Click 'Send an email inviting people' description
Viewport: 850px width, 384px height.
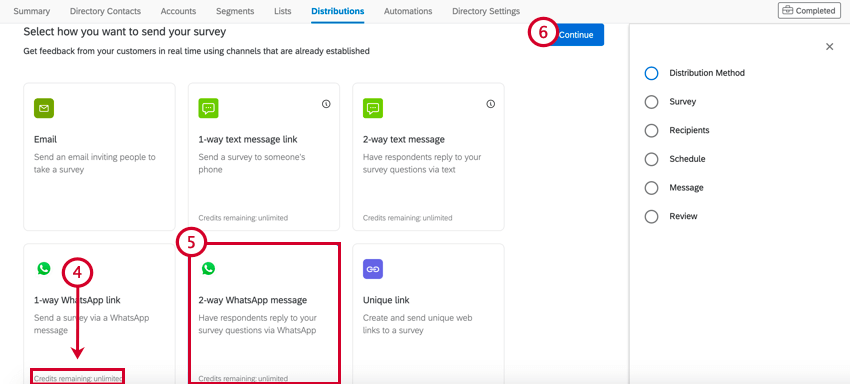(x=95, y=163)
